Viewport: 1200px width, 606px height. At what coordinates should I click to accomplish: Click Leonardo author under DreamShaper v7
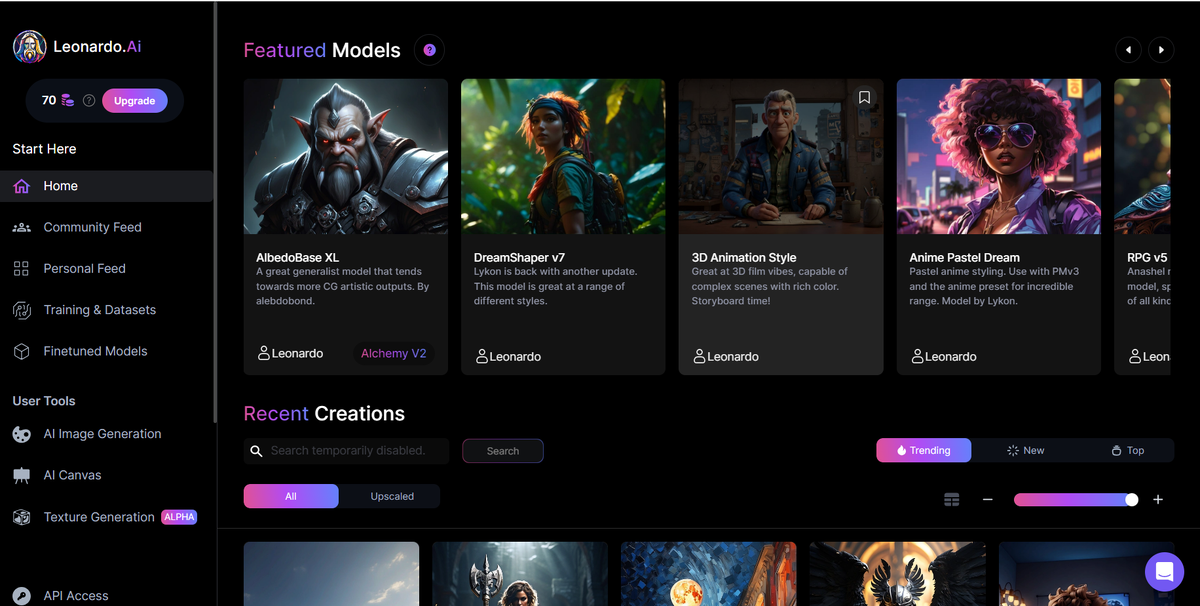508,356
